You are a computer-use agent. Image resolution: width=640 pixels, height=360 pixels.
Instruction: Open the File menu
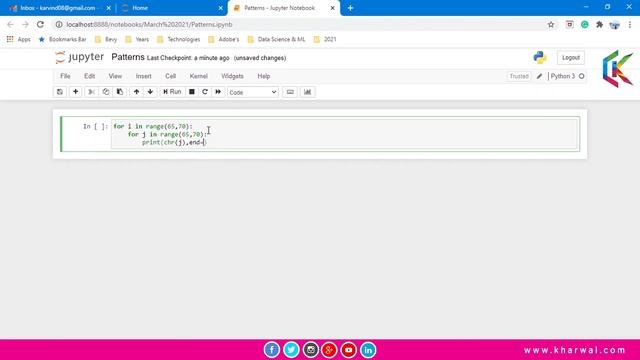pos(65,76)
